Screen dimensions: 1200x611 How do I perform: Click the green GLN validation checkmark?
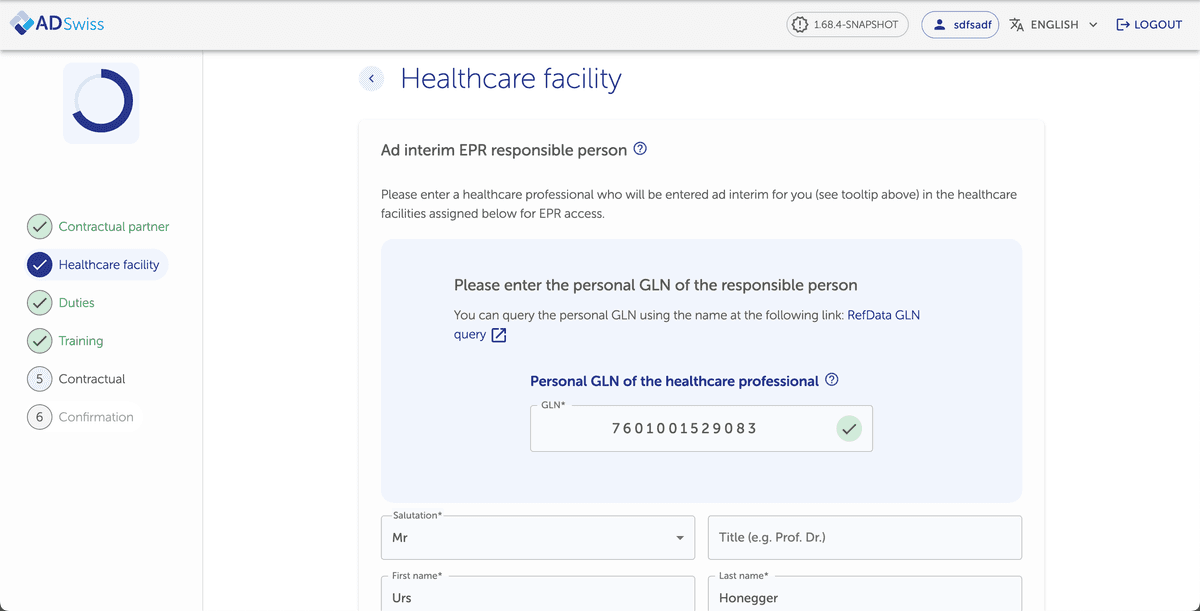(x=849, y=428)
